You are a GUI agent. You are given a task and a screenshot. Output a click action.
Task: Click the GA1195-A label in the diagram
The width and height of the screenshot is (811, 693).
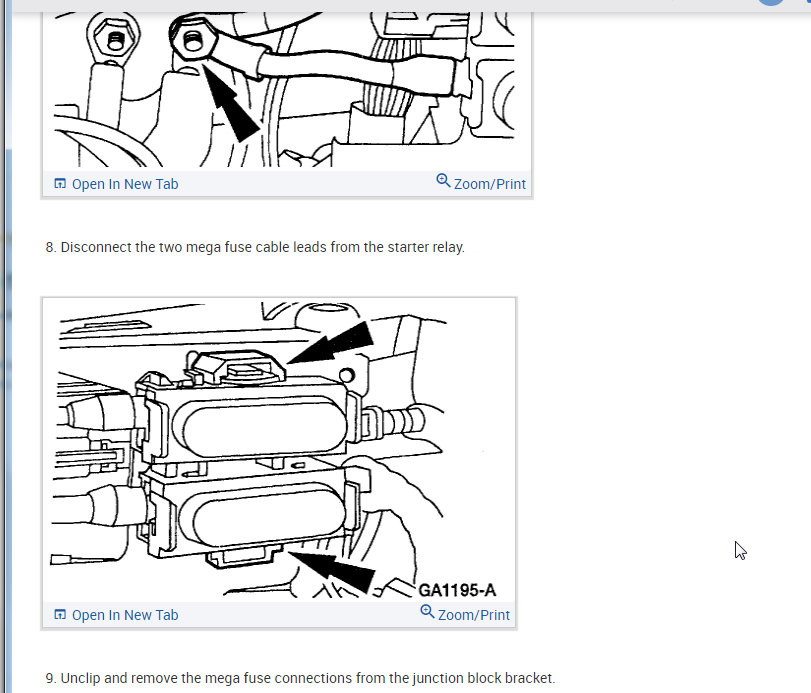pyautogui.click(x=457, y=590)
